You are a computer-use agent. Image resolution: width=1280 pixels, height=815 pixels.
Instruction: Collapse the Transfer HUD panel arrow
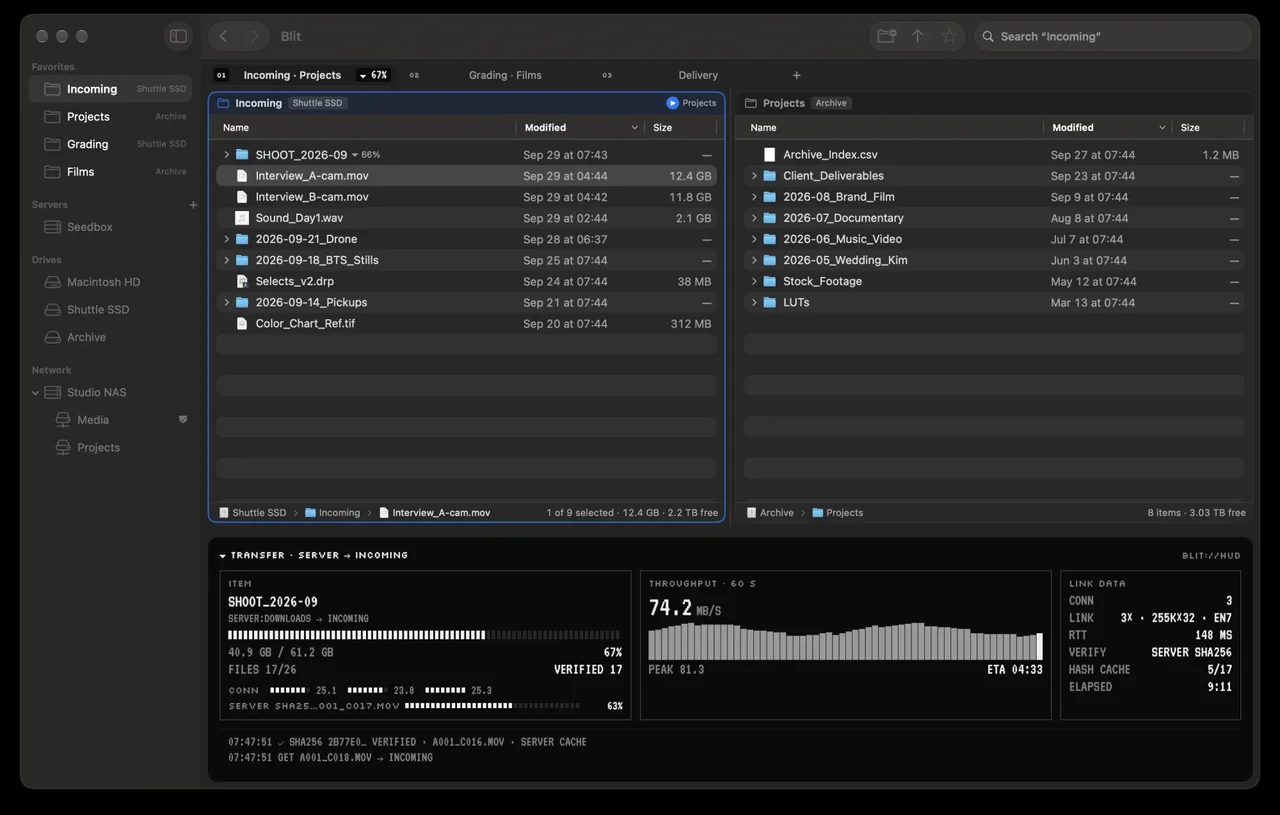pos(223,555)
